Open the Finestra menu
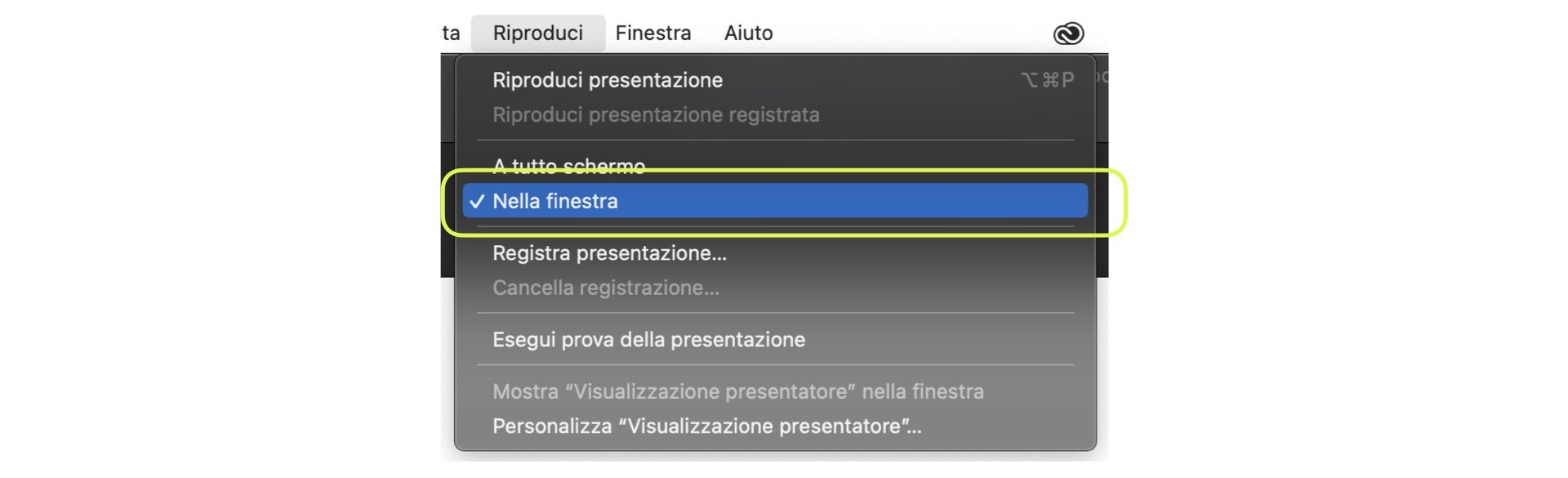This screenshot has height=478, width=1568. 653,34
